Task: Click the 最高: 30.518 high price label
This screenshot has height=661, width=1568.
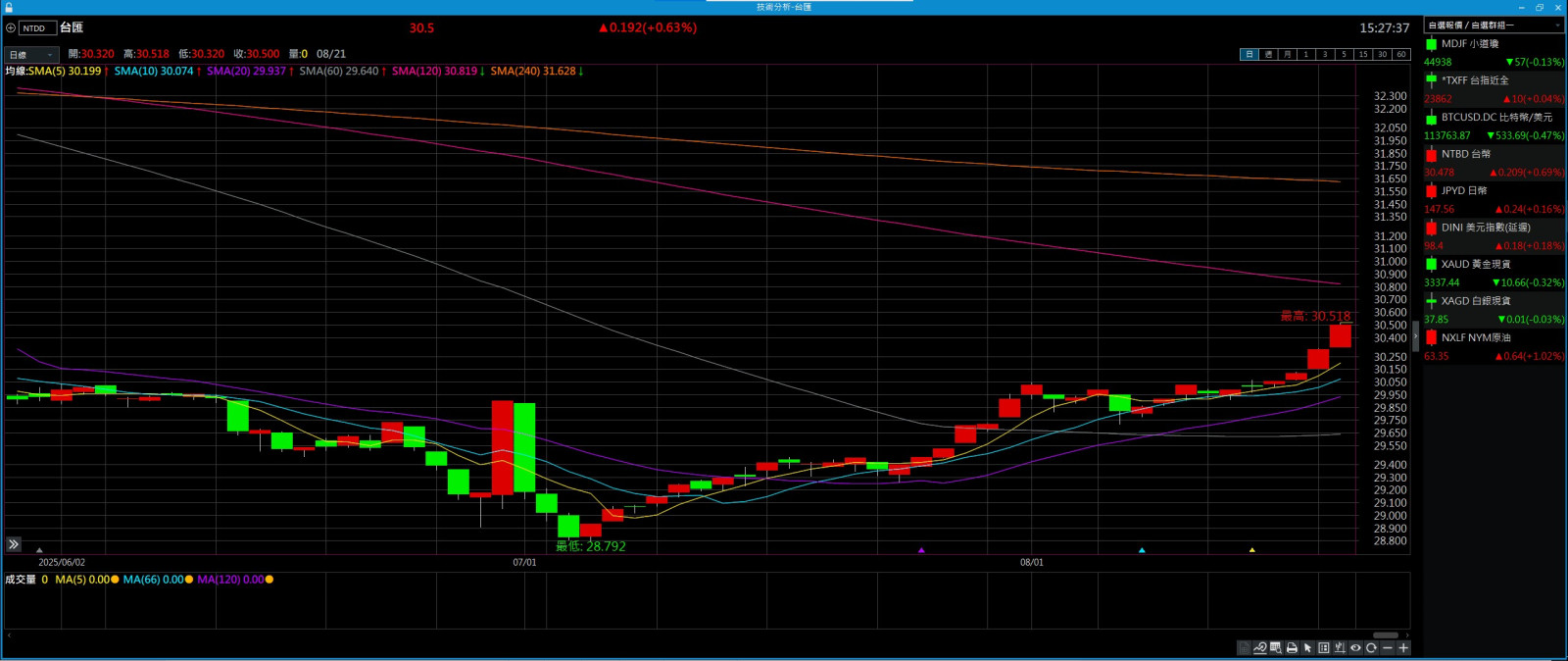Action: (x=1315, y=316)
